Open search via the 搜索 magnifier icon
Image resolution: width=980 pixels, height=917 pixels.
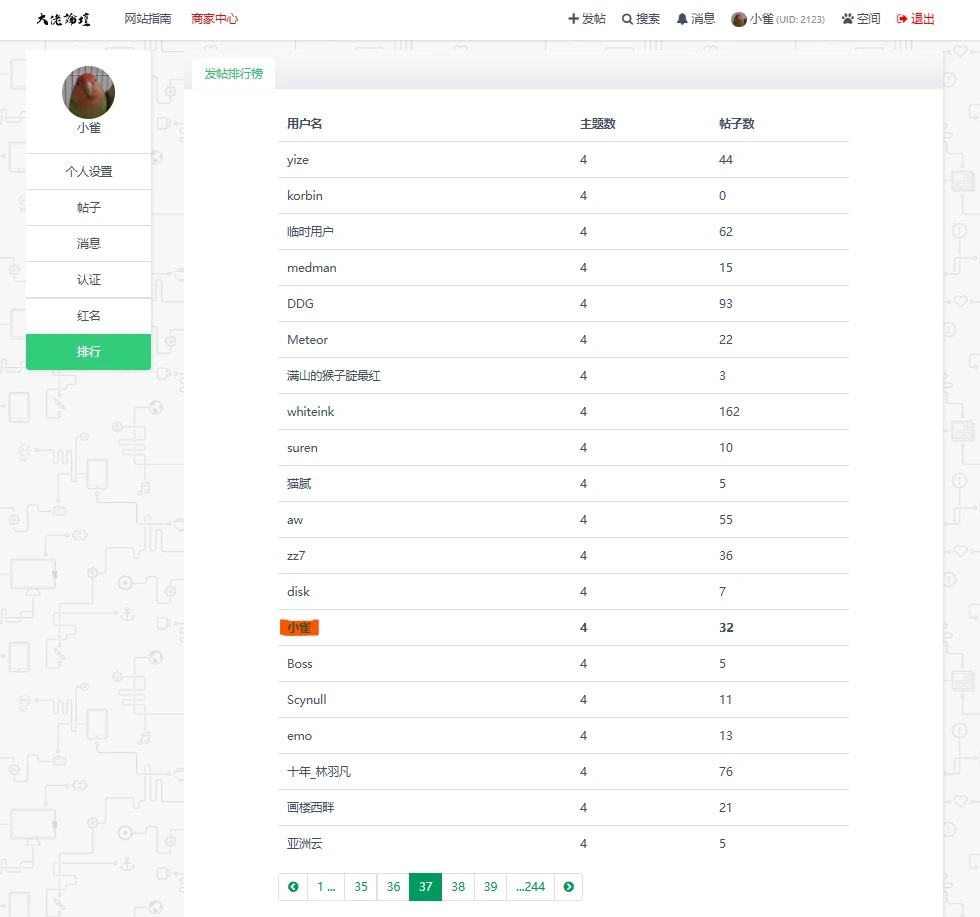pos(627,19)
